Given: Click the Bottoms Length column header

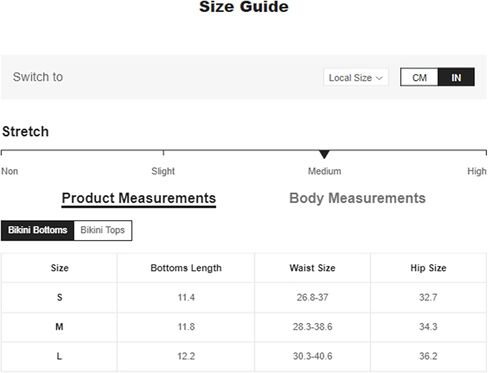Looking at the screenshot, I should pos(186,268).
